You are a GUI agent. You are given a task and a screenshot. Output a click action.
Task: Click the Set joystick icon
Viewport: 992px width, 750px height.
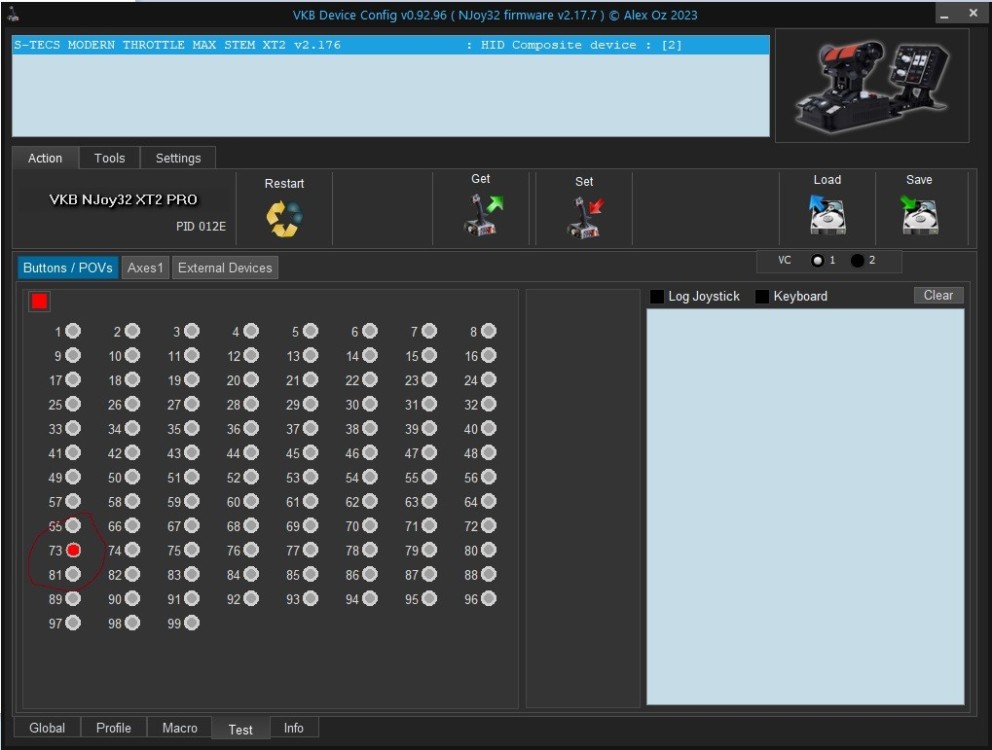point(584,217)
